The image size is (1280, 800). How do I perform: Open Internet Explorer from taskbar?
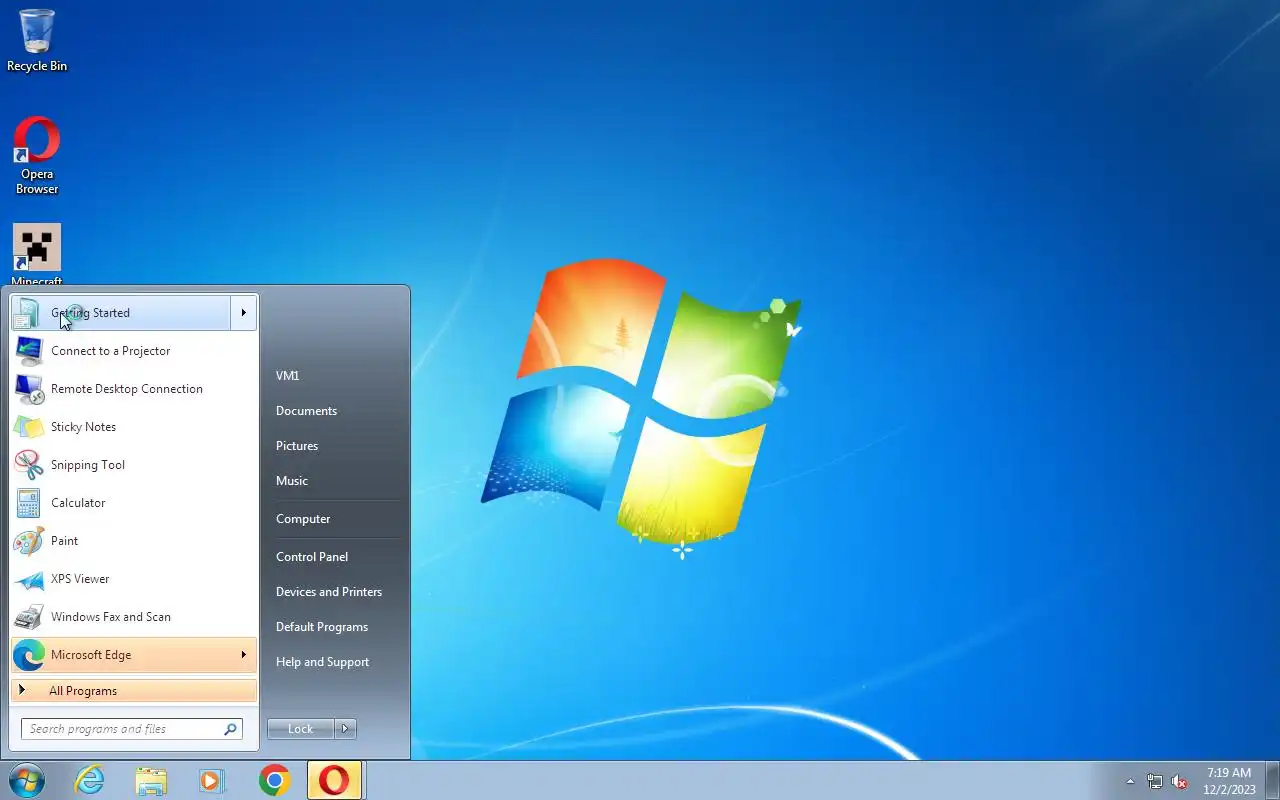(90, 780)
